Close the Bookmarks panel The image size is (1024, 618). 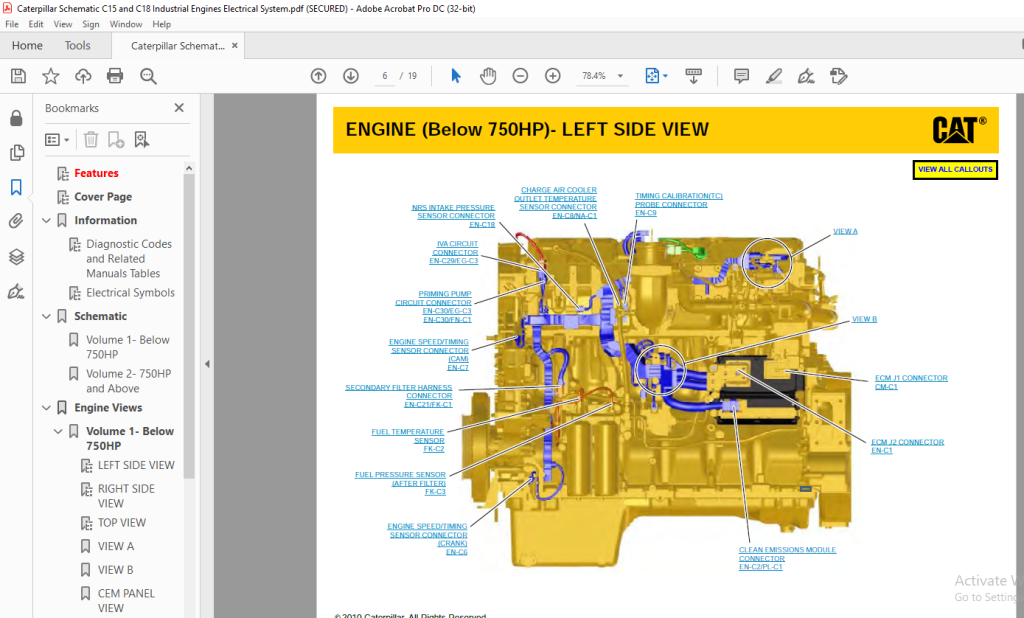[179, 108]
